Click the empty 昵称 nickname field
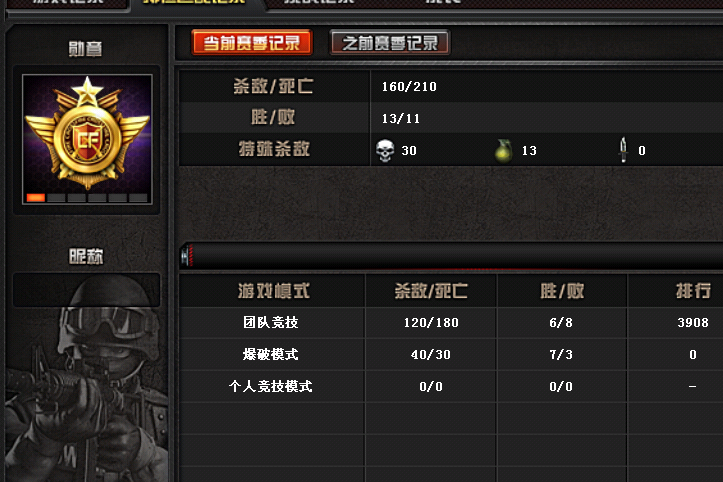The image size is (723, 482). tap(87, 290)
